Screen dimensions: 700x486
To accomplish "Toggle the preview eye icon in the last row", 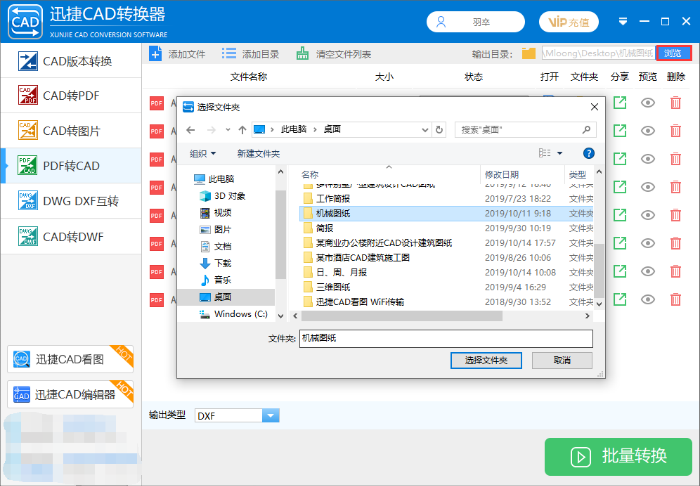I will pyautogui.click(x=648, y=299).
